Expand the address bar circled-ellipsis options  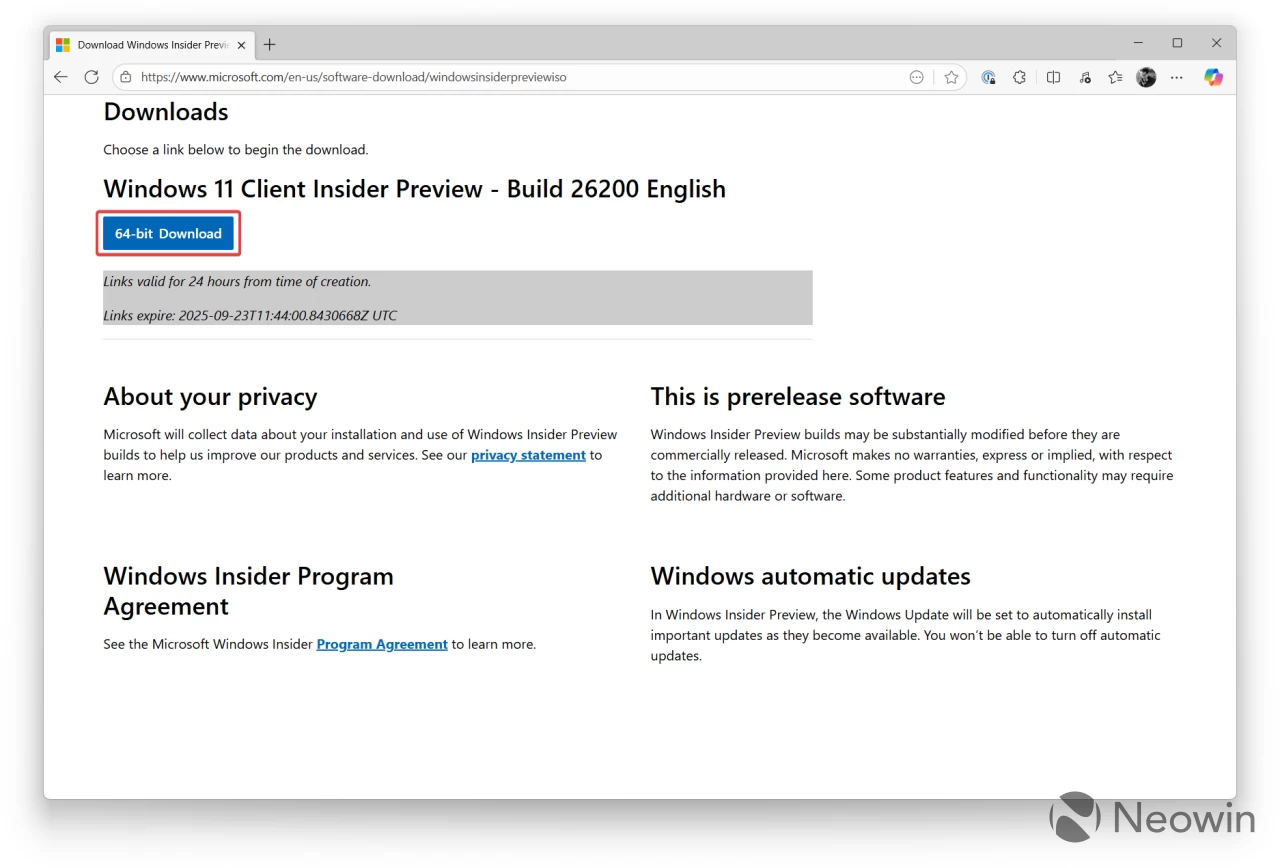916,77
